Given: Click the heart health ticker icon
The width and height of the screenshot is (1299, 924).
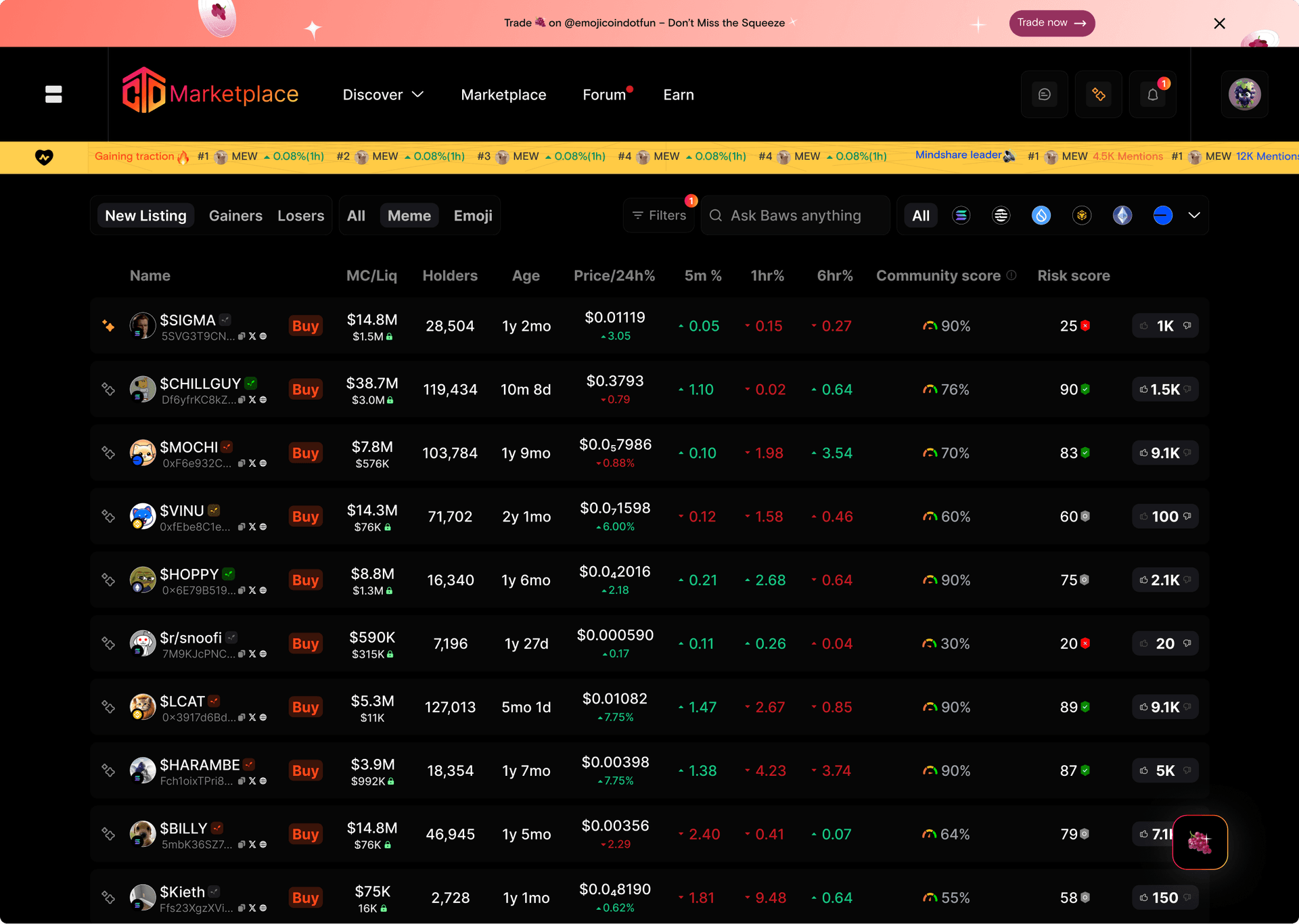Looking at the screenshot, I should [44, 157].
